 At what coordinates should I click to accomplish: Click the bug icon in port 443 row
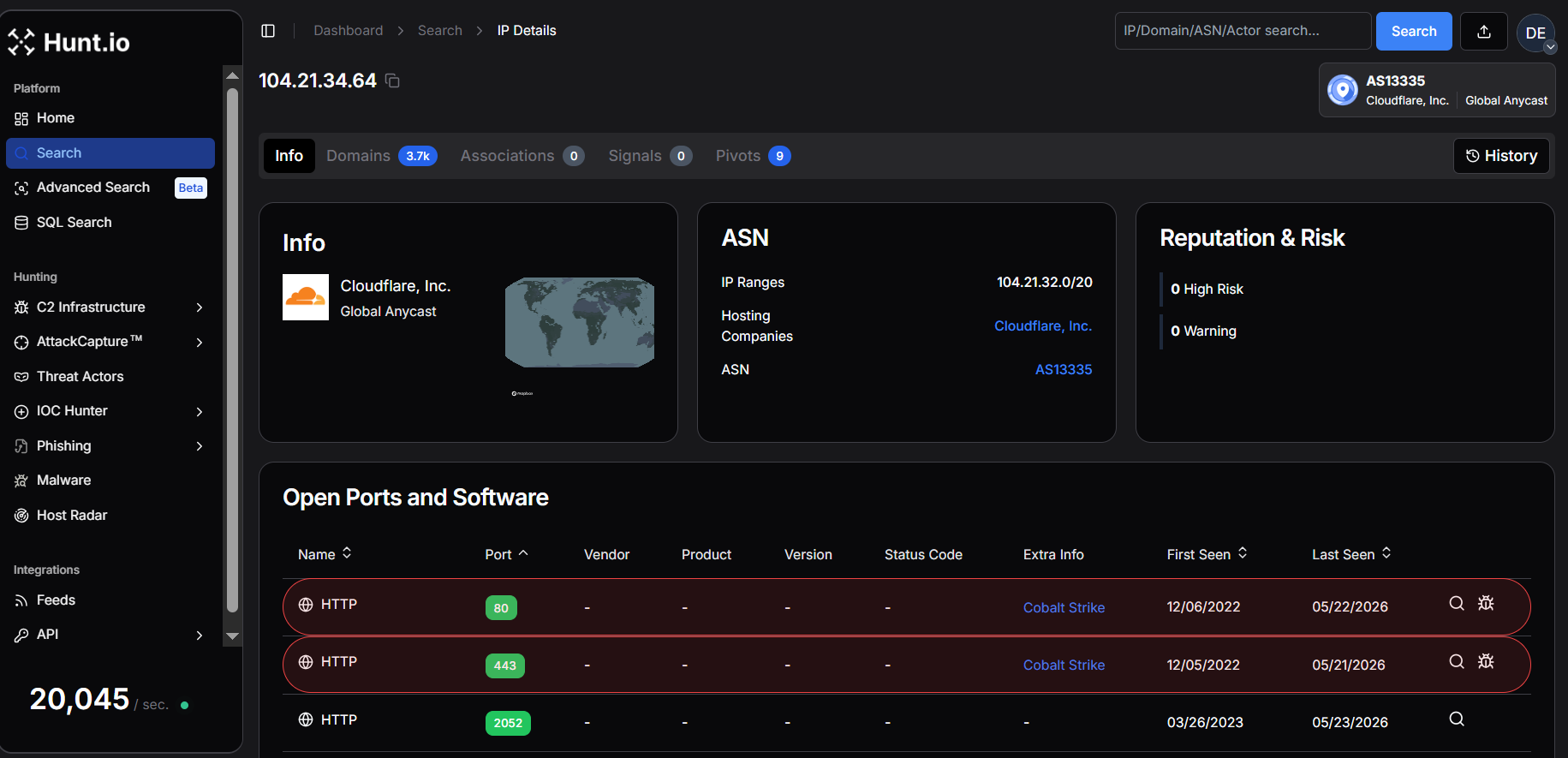point(1486,661)
